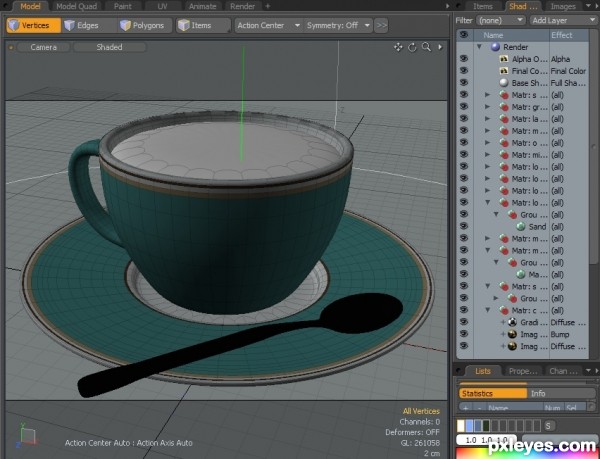The height and width of the screenshot is (459, 600).
Task: Pick the light blue color swatch
Action: coord(469,425)
